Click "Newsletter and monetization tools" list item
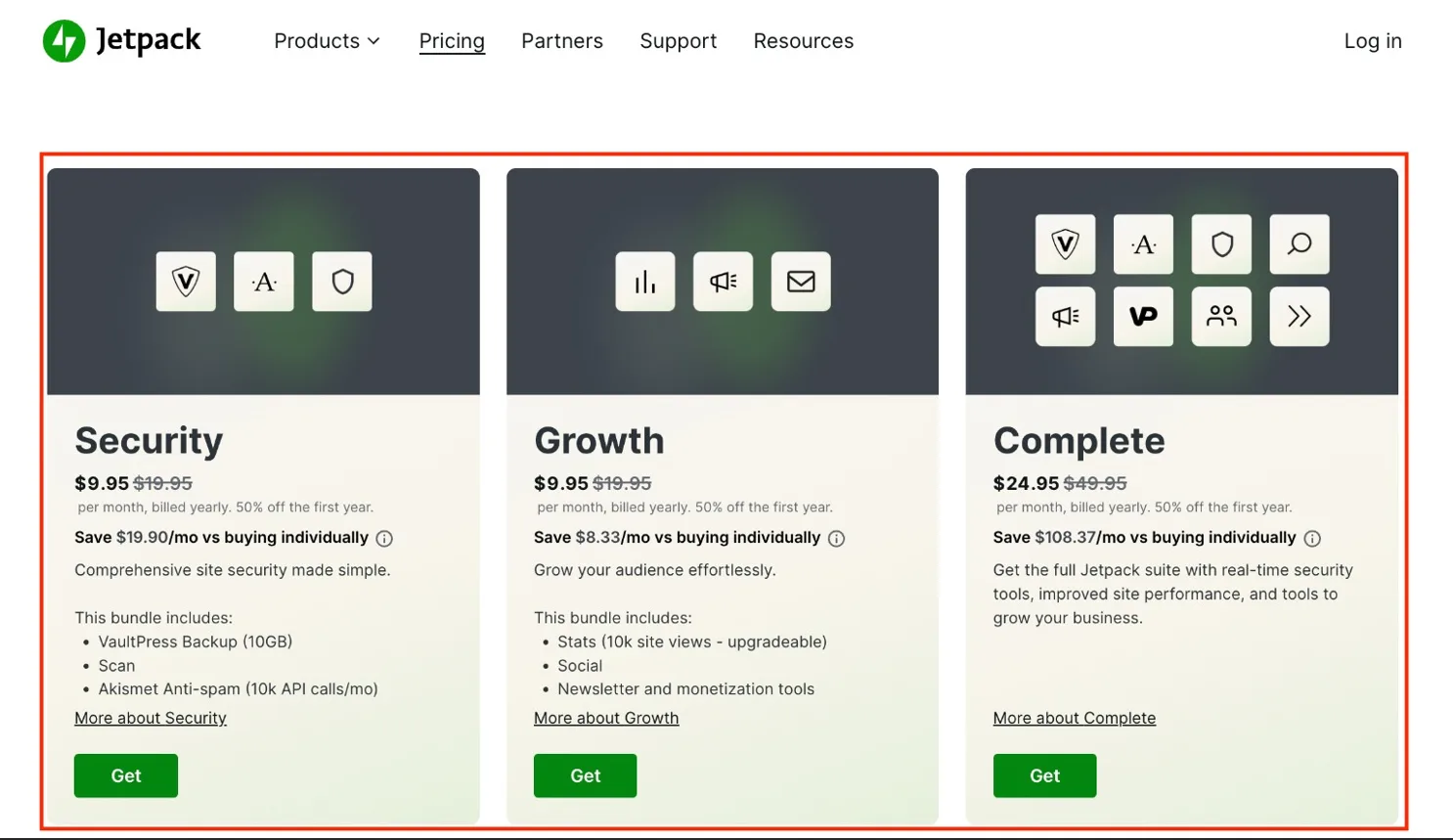Viewport: 1453px width, 840px height. pyautogui.click(x=685, y=689)
